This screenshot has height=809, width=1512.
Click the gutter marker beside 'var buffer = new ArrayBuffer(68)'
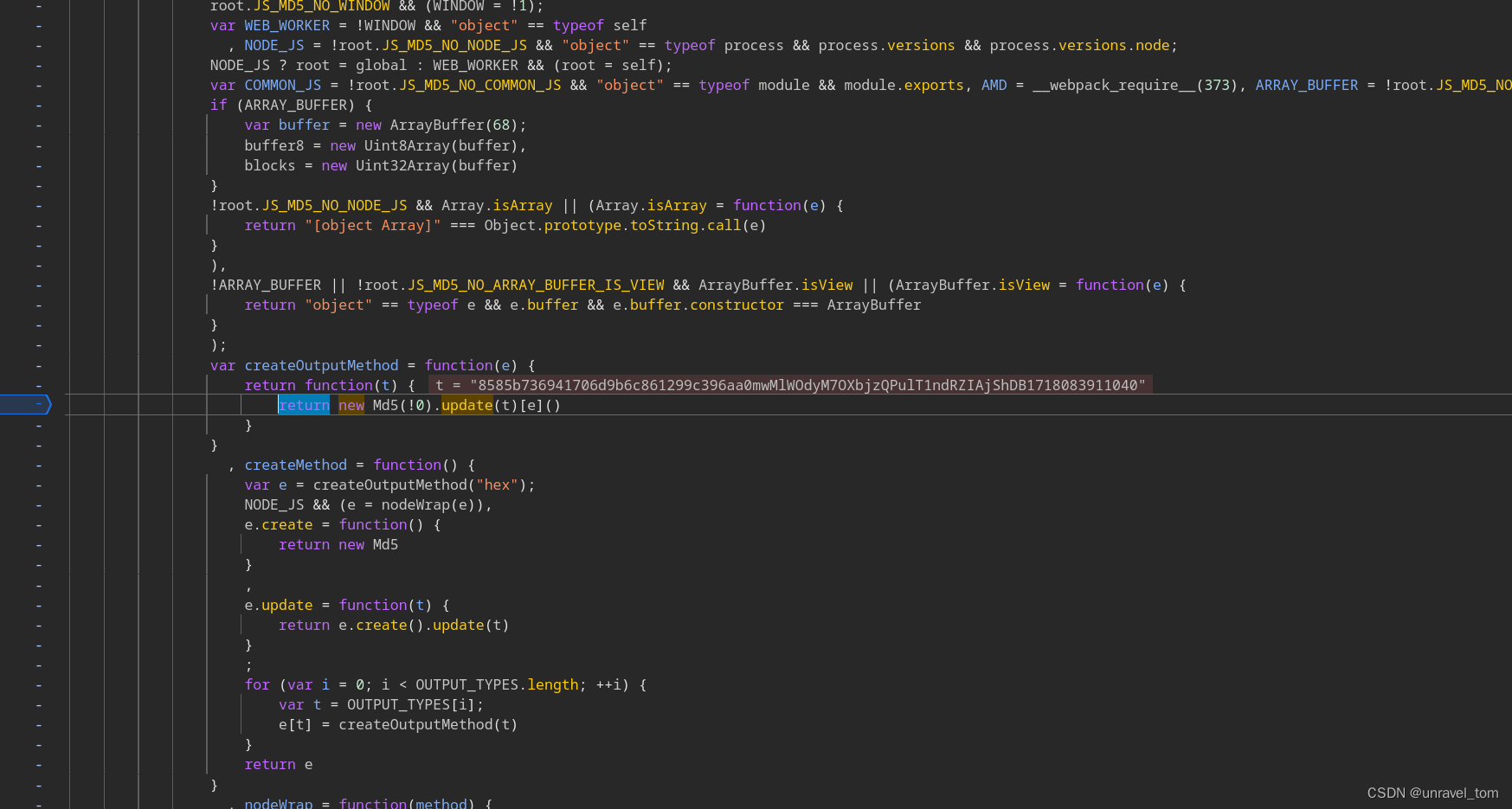pos(39,125)
